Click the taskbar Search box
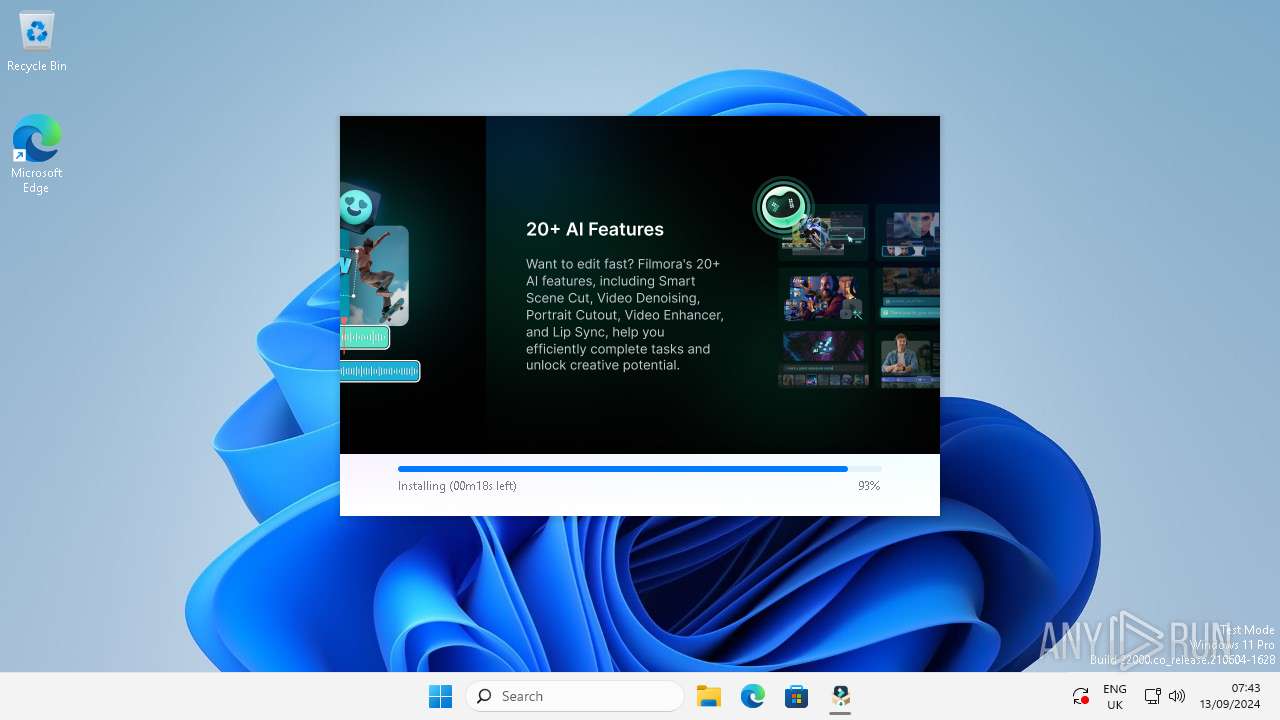This screenshot has width=1280, height=720. [x=575, y=696]
